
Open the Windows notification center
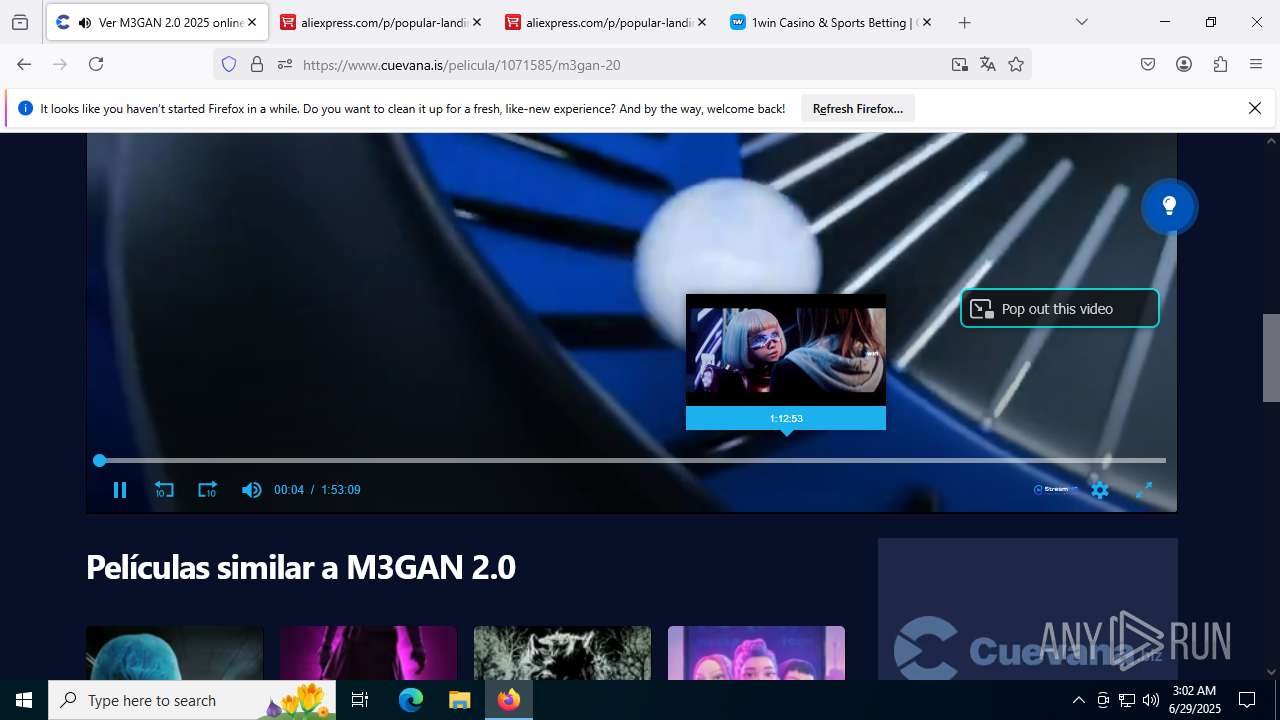point(1247,700)
